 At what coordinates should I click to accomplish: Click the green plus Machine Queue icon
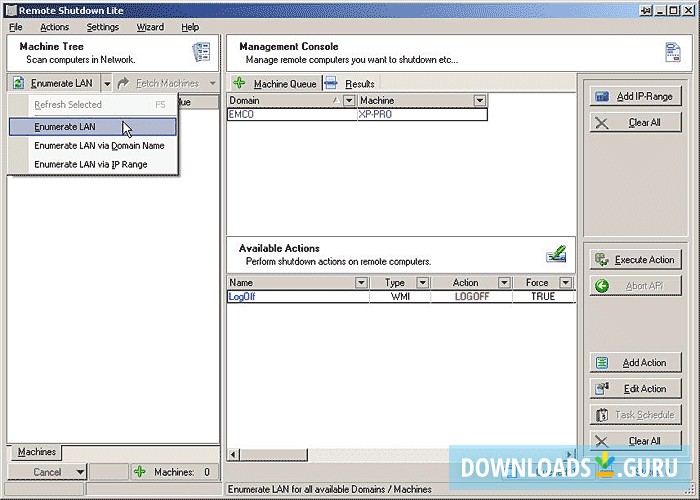tap(239, 83)
